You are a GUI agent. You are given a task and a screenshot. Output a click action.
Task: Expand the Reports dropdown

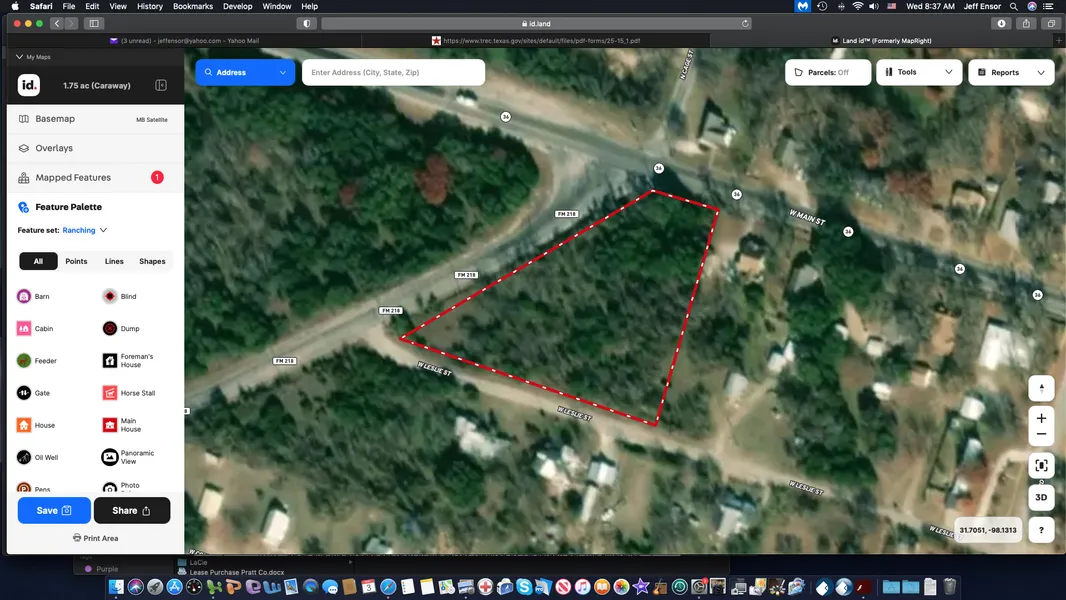tap(1011, 73)
